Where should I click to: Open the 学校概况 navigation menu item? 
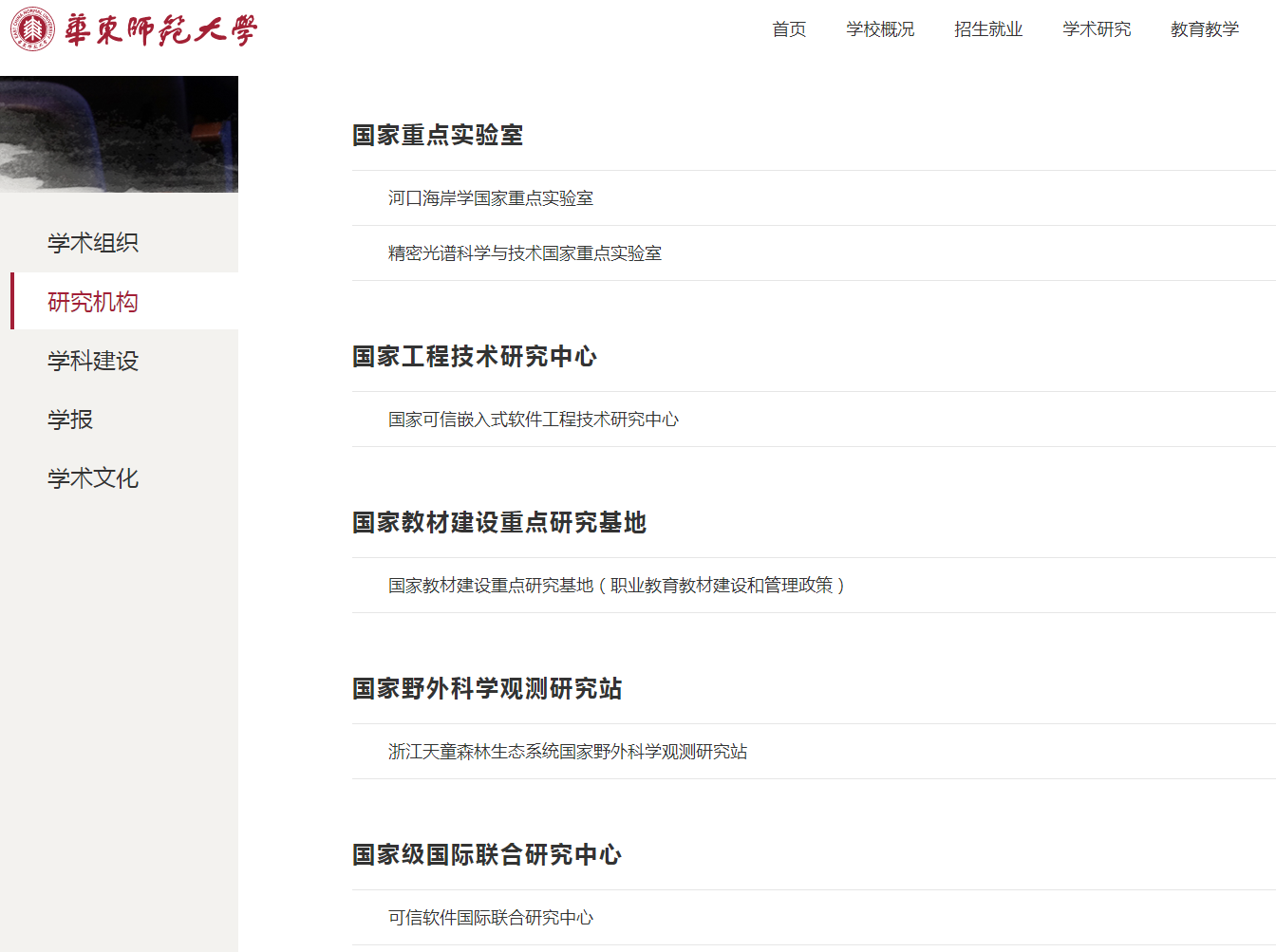pos(880,29)
